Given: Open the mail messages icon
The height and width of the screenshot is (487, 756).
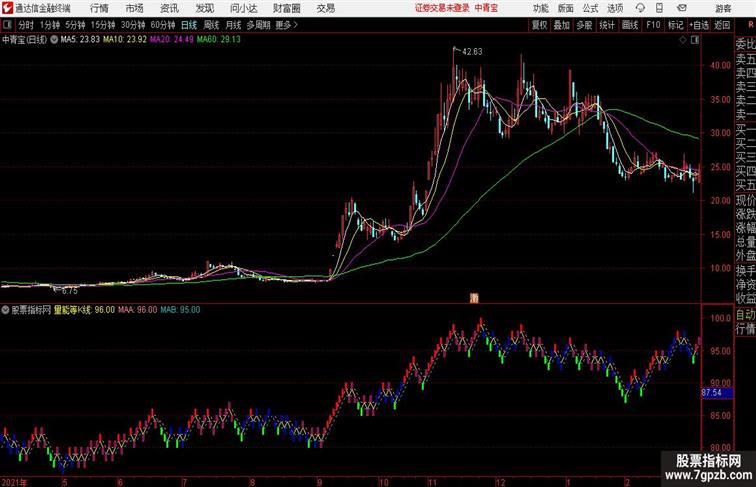Looking at the screenshot, I should (x=681, y=8).
